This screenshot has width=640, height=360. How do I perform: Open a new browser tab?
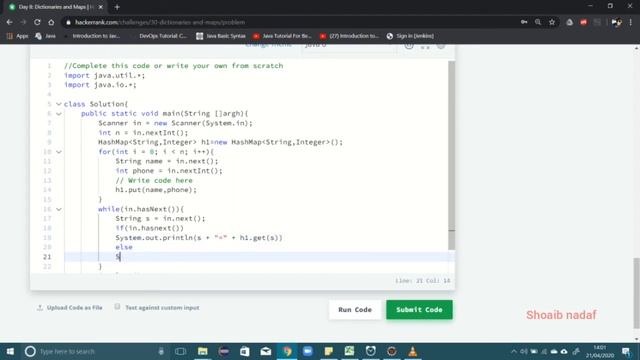click(x=117, y=7)
